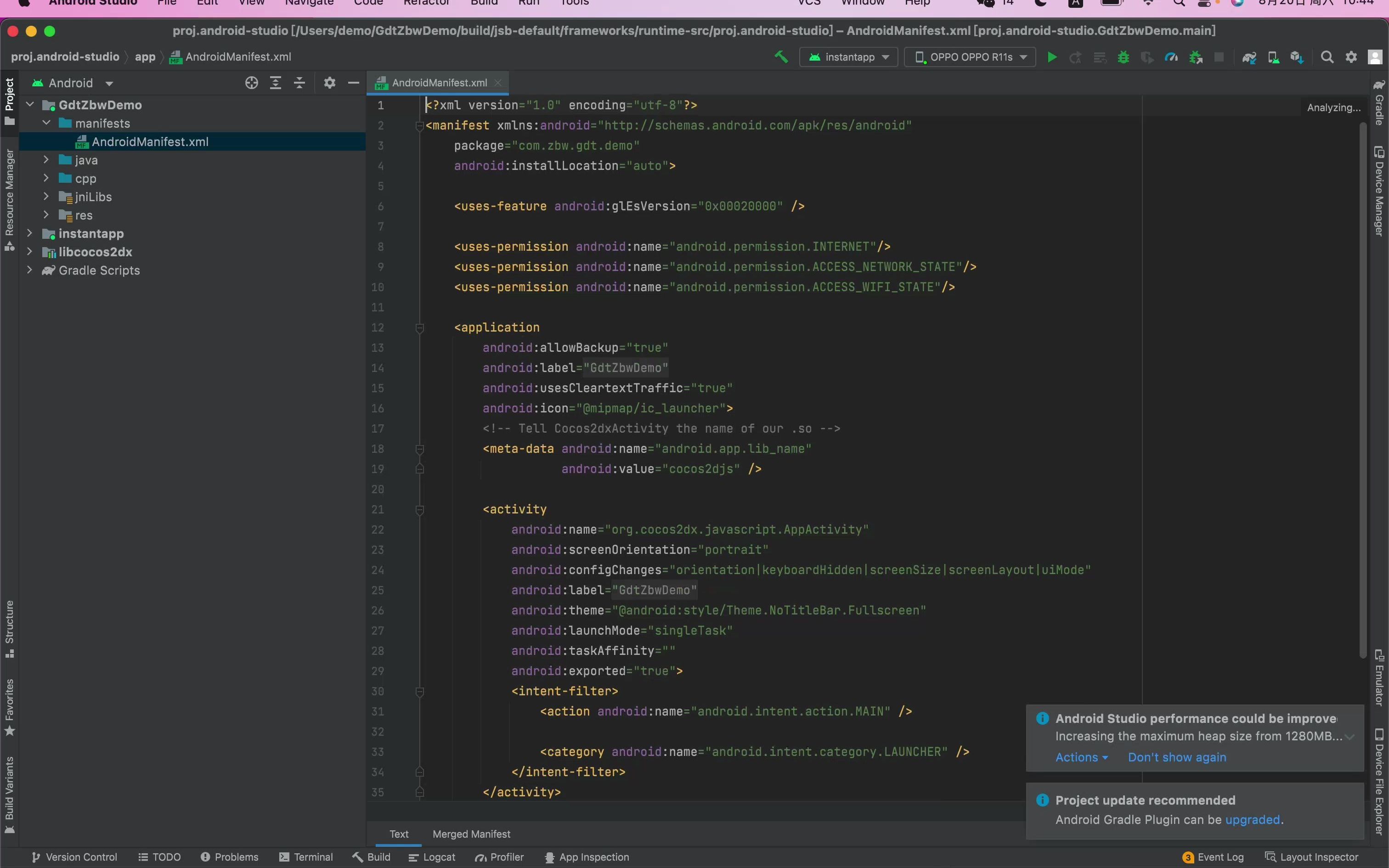
Task: Click the Search Everywhere magnifier icon
Action: (1327, 57)
